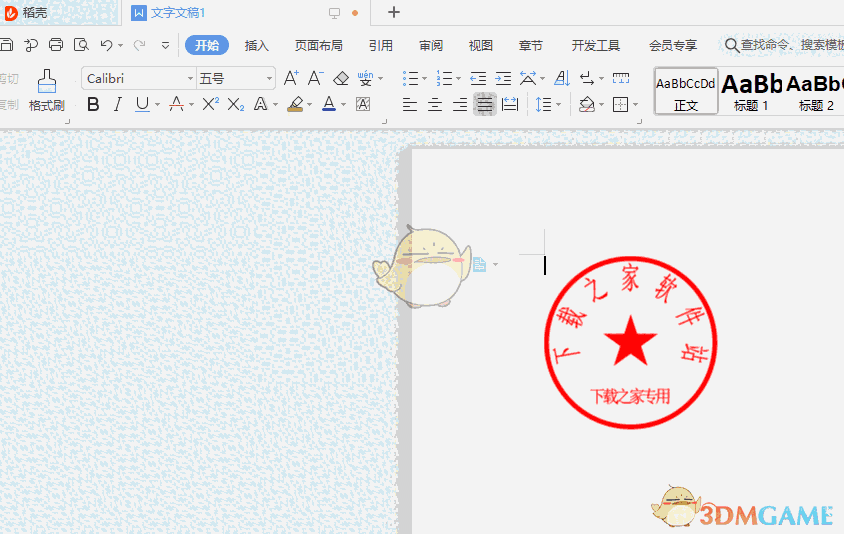844x534 pixels.
Task: Apply blue font color
Action: [x=329, y=104]
